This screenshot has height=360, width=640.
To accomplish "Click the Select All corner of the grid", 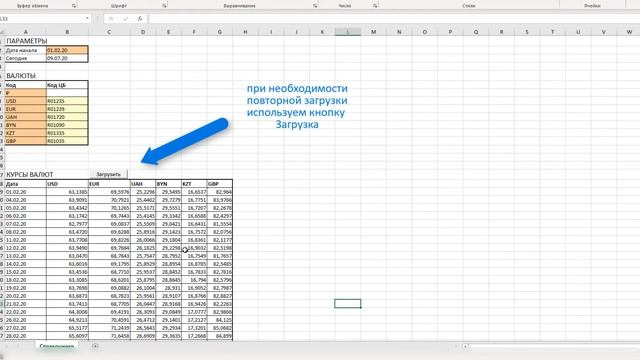I will click(x=2, y=32).
